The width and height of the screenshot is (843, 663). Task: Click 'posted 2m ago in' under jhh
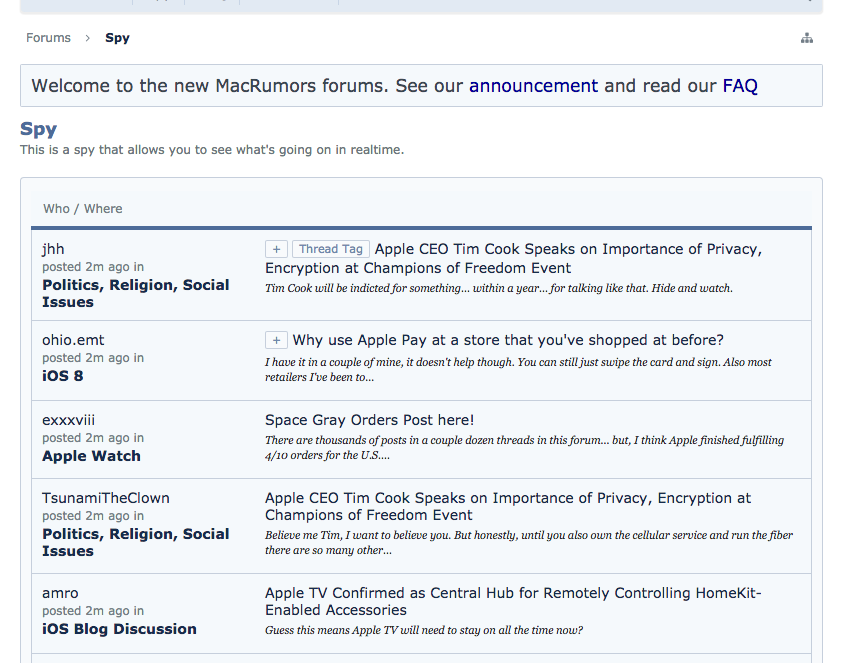(93, 267)
